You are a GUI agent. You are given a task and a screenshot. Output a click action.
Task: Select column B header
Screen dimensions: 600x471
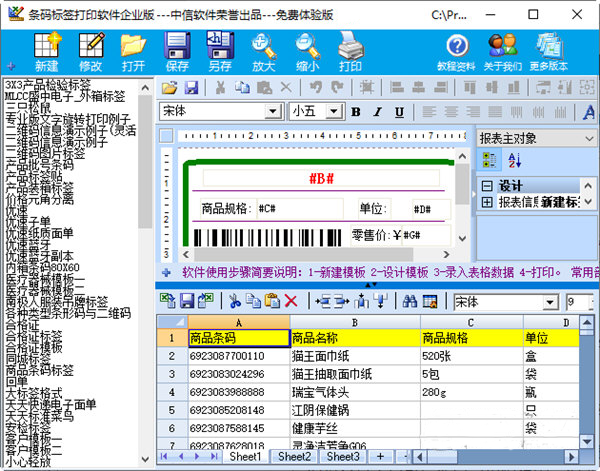(x=355, y=323)
